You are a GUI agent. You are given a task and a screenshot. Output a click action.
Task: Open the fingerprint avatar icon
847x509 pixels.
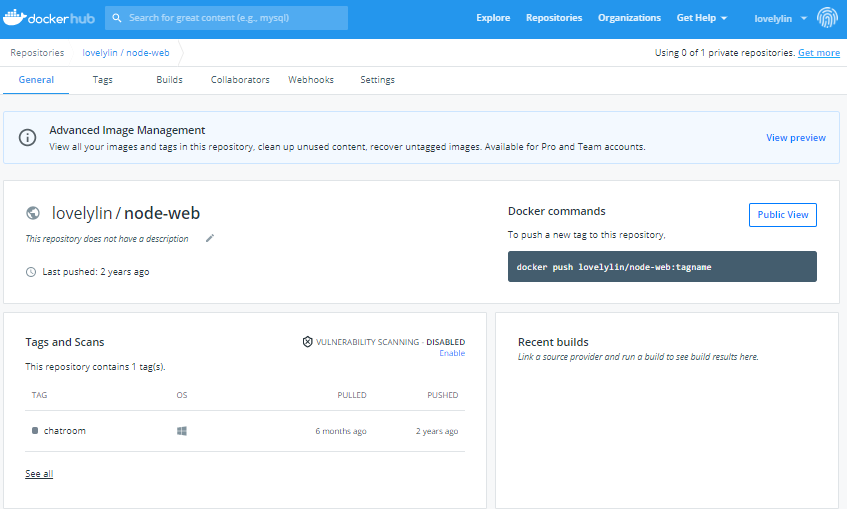click(827, 18)
